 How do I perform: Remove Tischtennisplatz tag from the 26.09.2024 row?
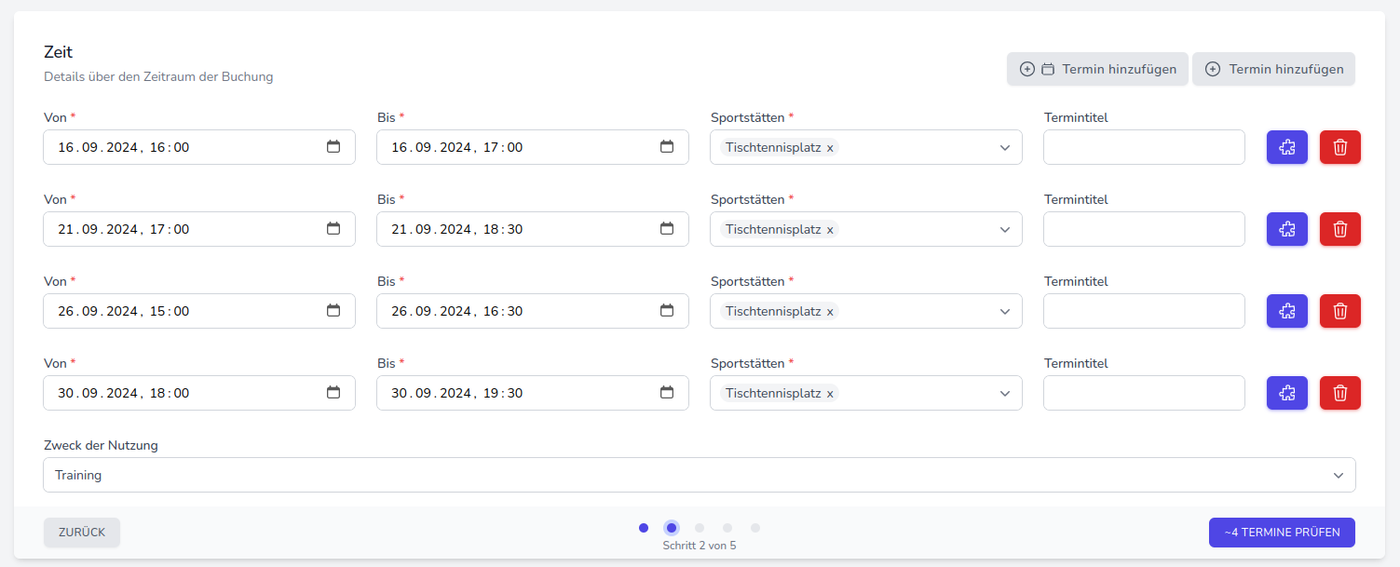point(830,312)
